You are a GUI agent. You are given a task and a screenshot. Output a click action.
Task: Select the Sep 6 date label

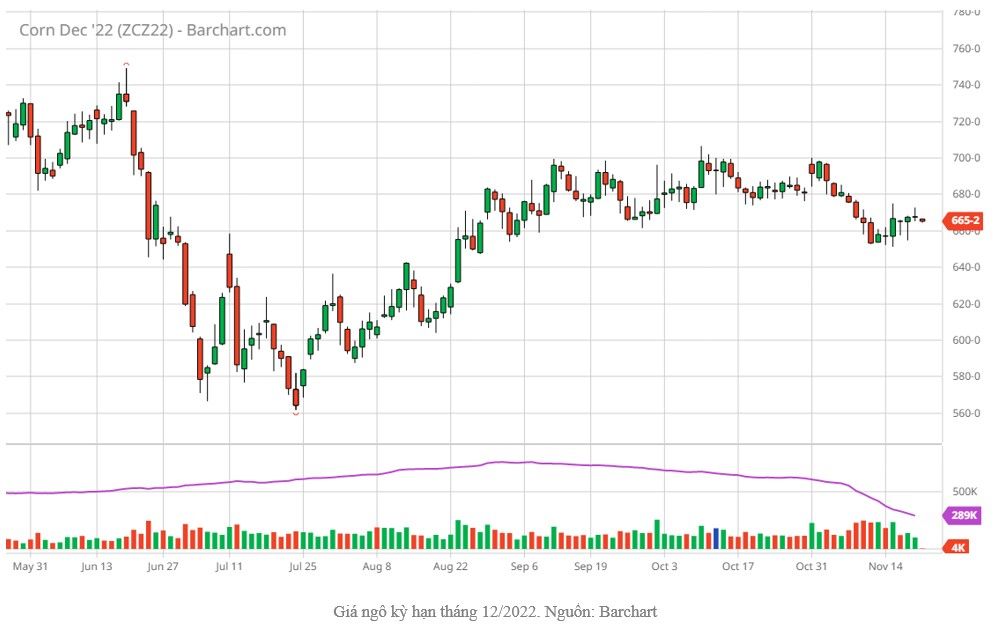[x=524, y=566]
